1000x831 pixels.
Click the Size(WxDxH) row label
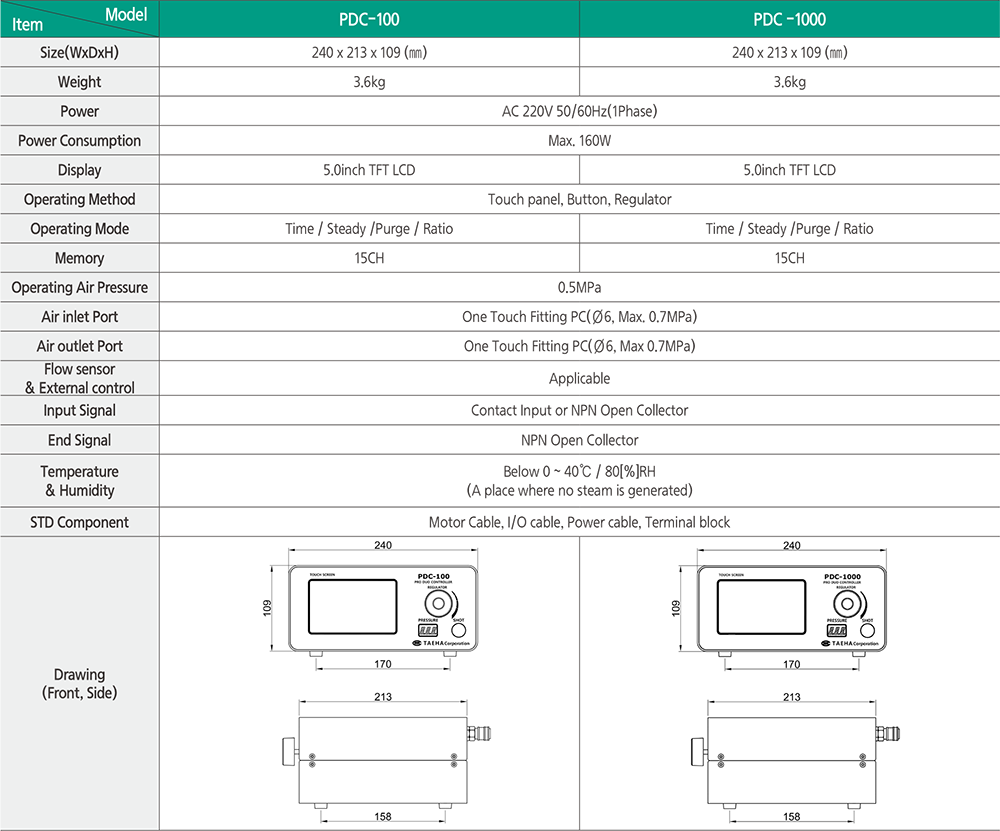79,53
